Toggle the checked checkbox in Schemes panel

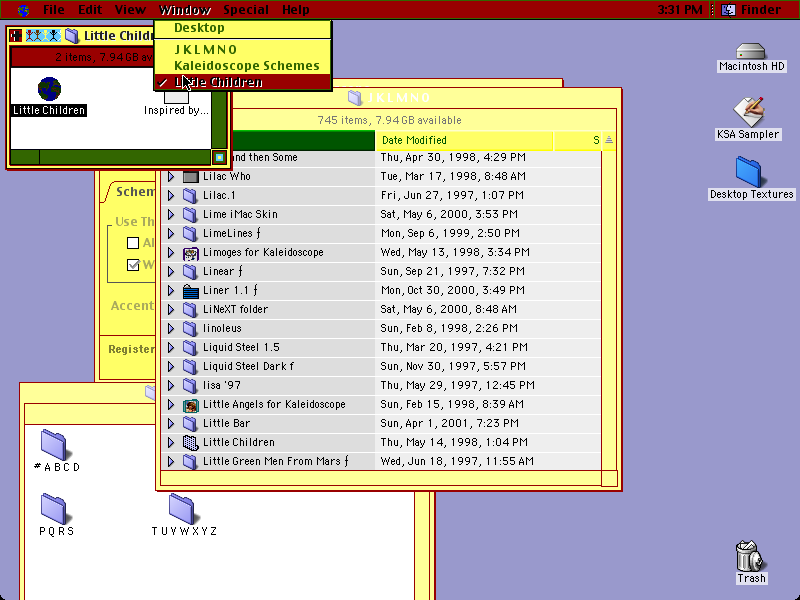[x=133, y=265]
